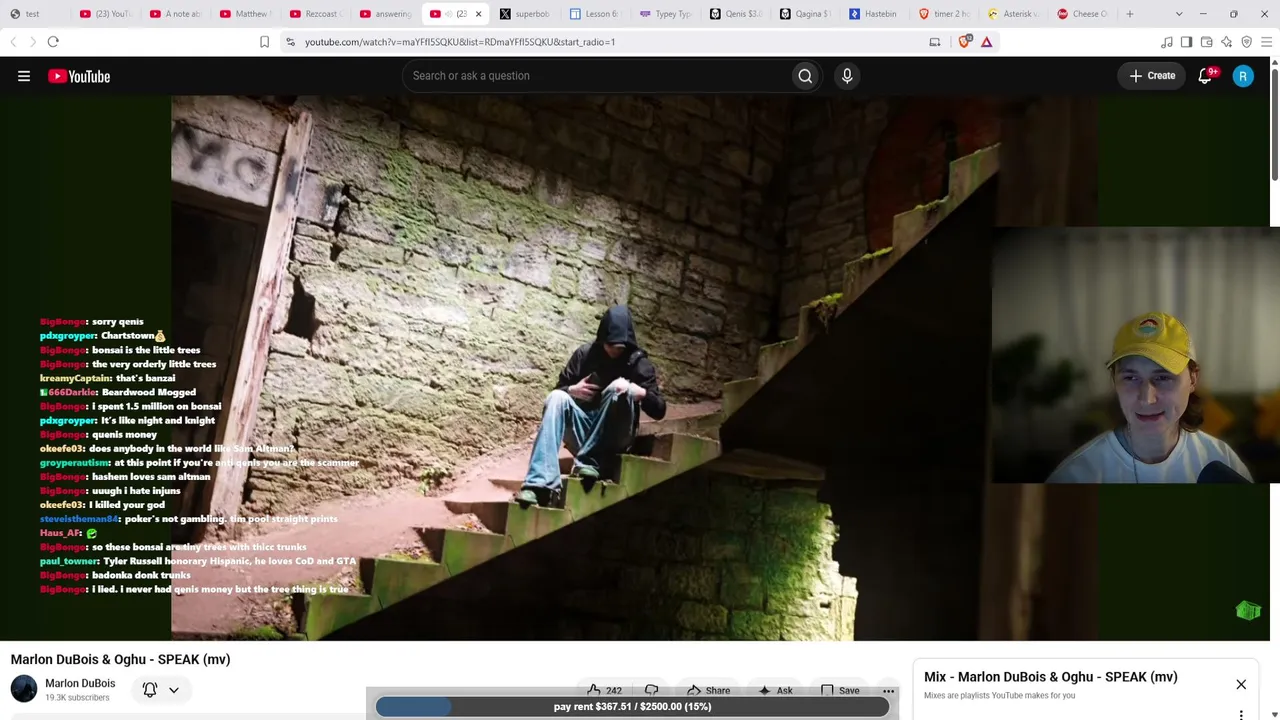This screenshot has height=720, width=1280.
Task: Switch to the 'Typey Type' tab
Action: (x=665, y=14)
